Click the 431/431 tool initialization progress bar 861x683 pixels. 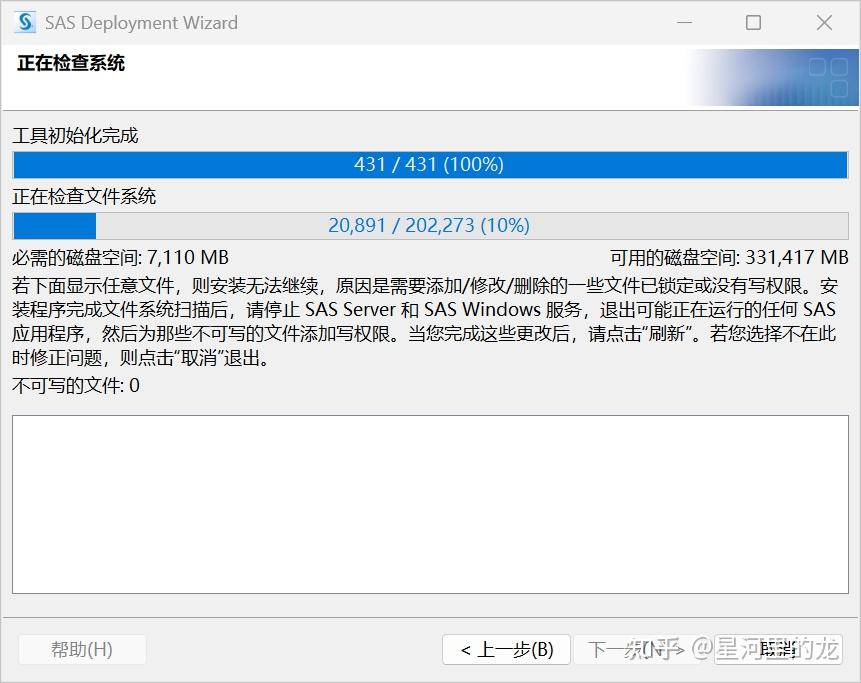(430, 164)
